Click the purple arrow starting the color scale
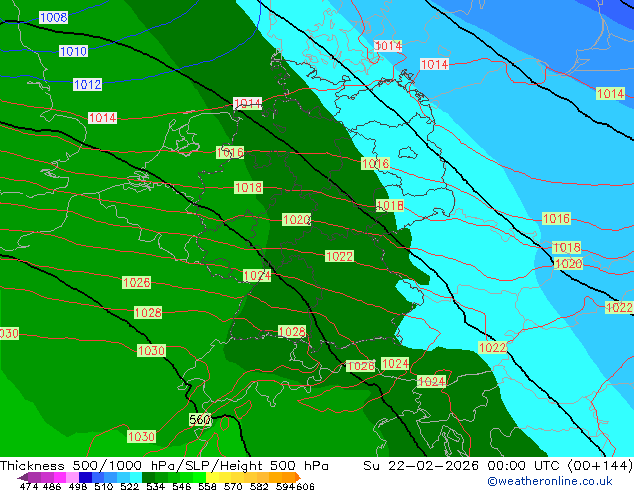The height and width of the screenshot is (490, 634). point(23,477)
